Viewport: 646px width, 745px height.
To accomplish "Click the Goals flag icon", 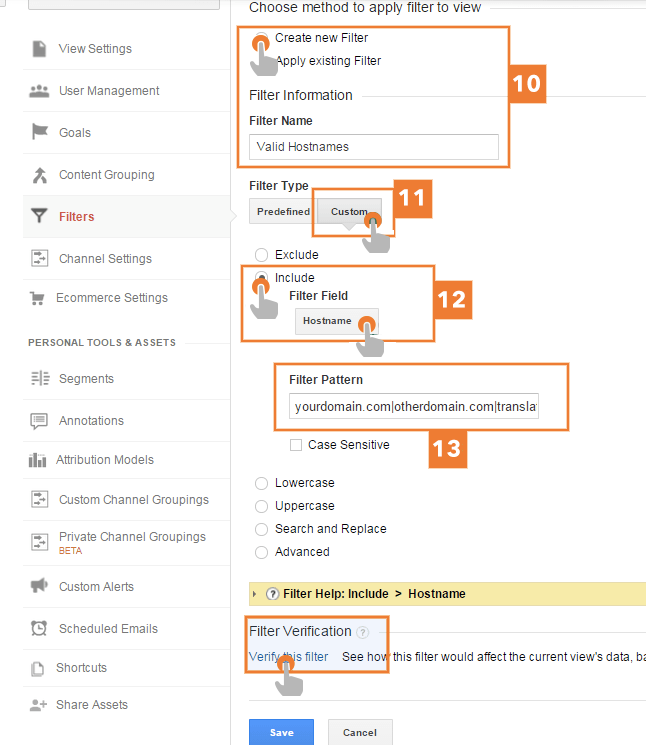I will point(39,133).
